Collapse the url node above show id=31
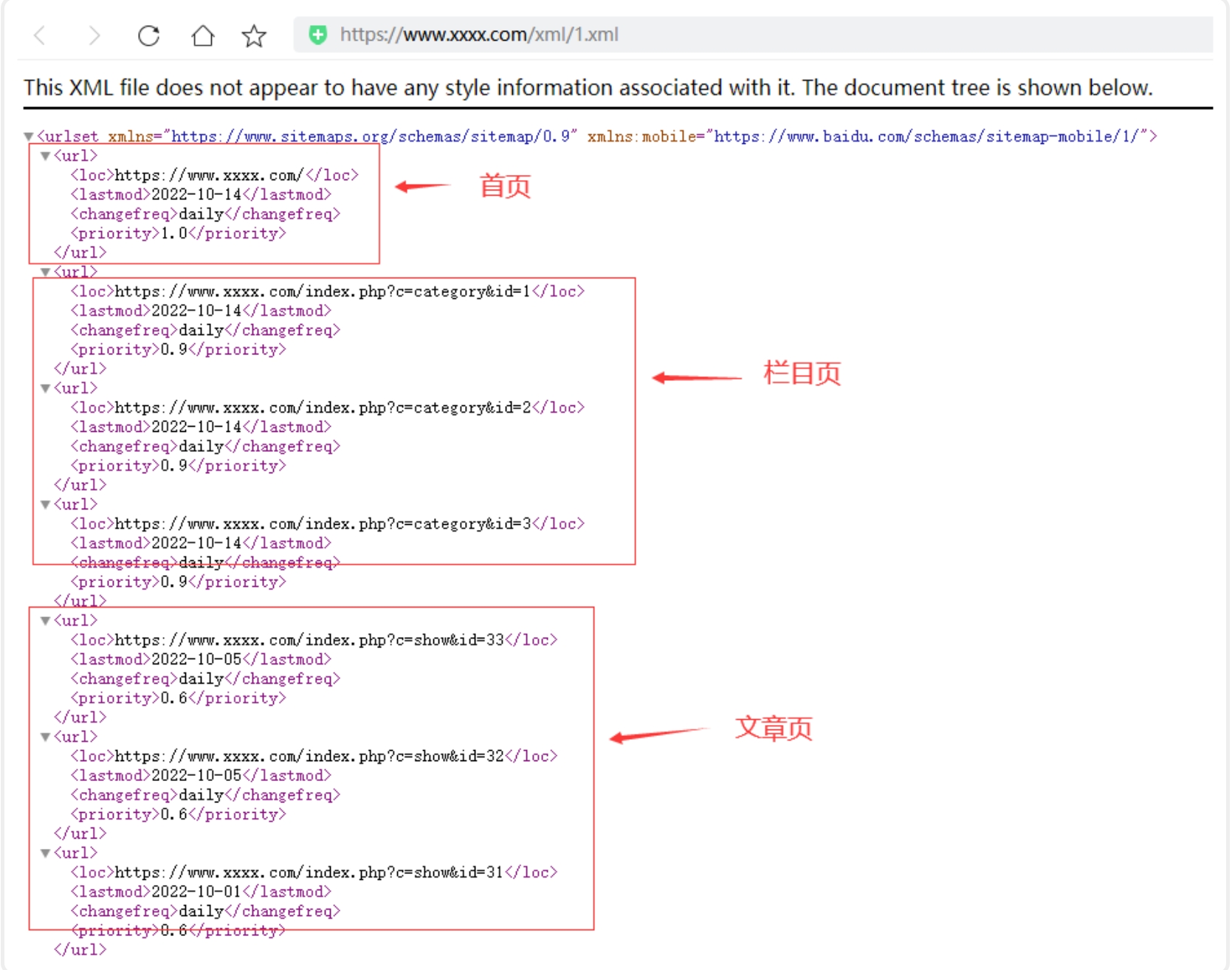The image size is (1232, 970). [46, 853]
